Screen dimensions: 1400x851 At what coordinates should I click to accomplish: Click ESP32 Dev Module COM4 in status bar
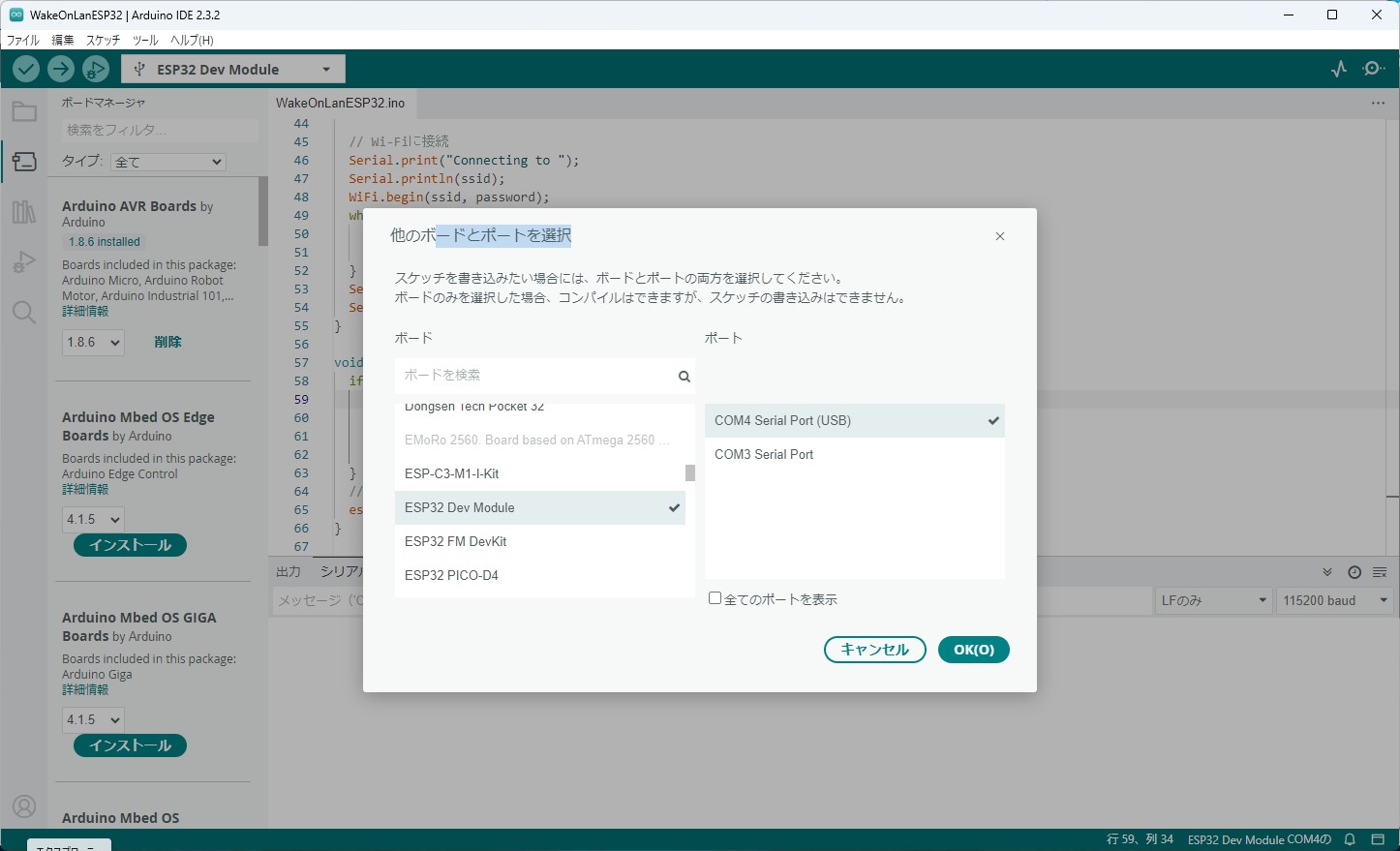[x=1259, y=839]
